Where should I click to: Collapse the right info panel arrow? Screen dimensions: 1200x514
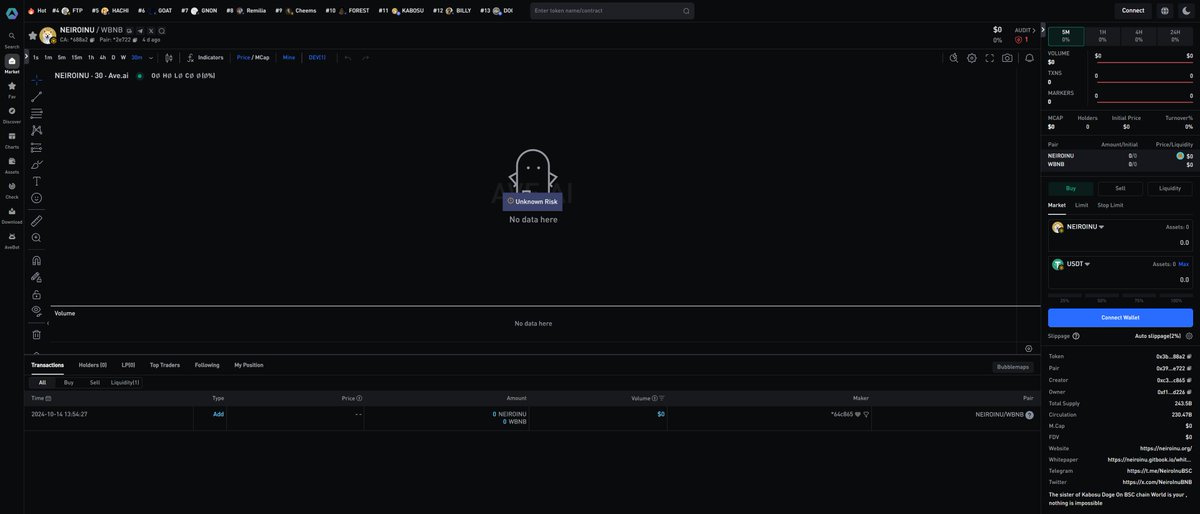[x=1042, y=30]
